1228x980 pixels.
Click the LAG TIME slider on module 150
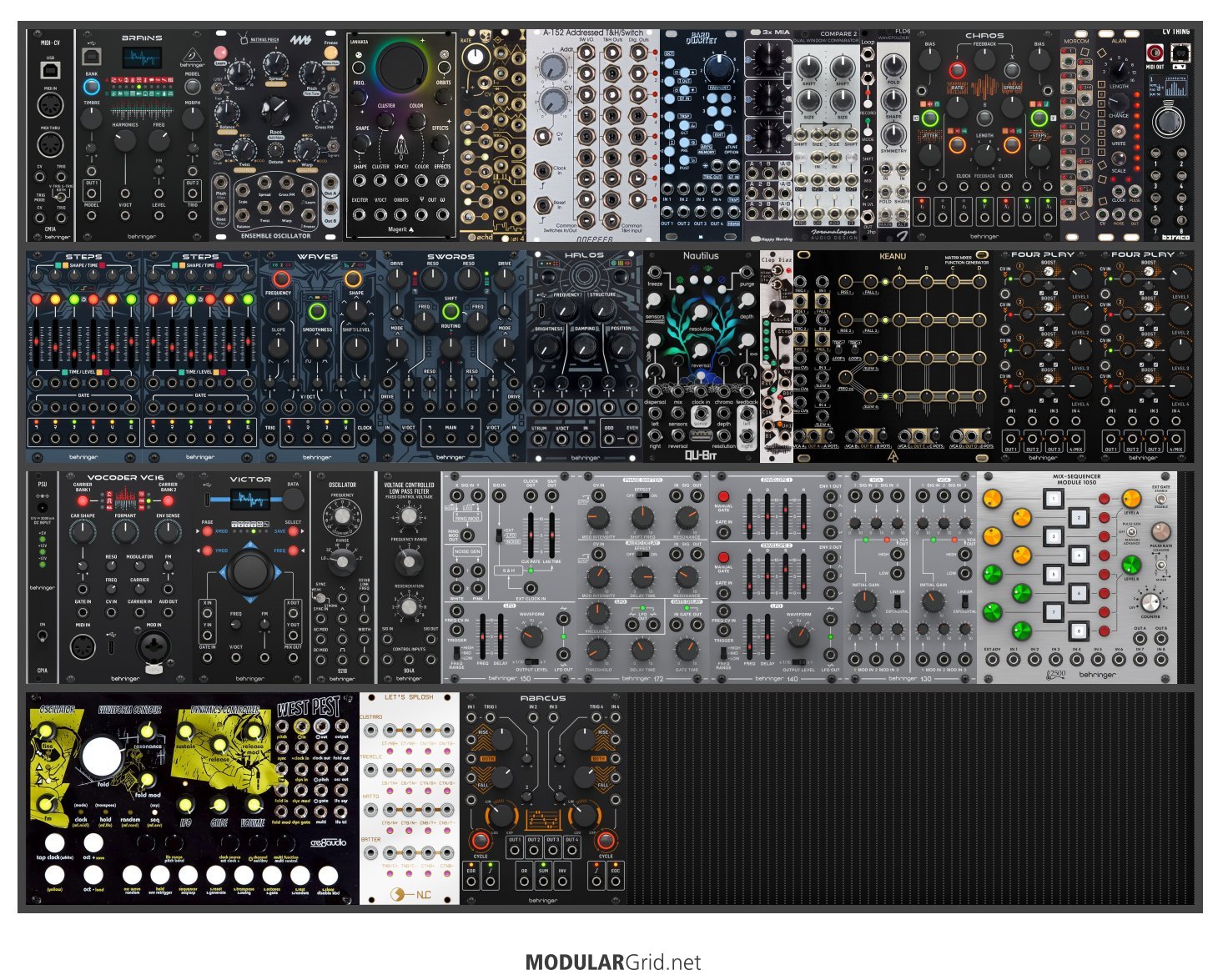pyautogui.click(x=551, y=534)
